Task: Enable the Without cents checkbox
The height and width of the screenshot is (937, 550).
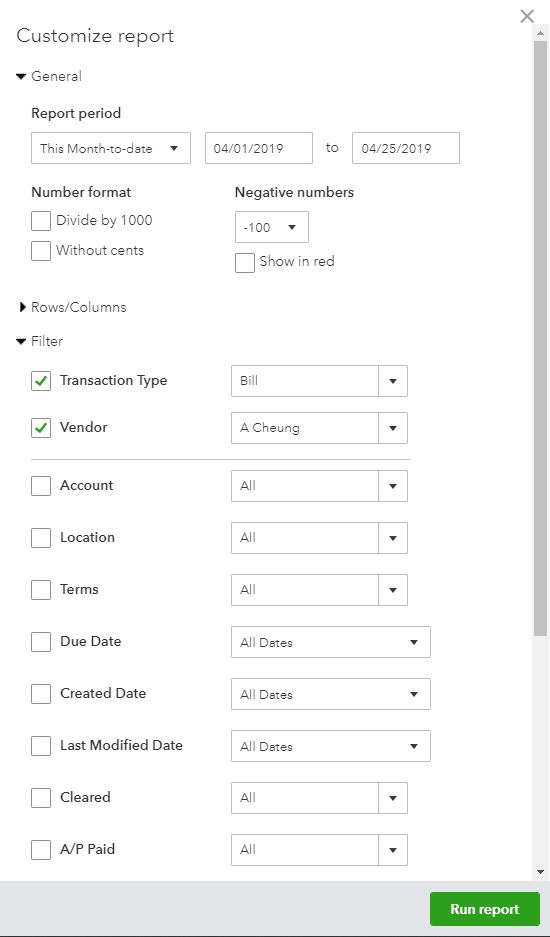Action: pyautogui.click(x=41, y=251)
